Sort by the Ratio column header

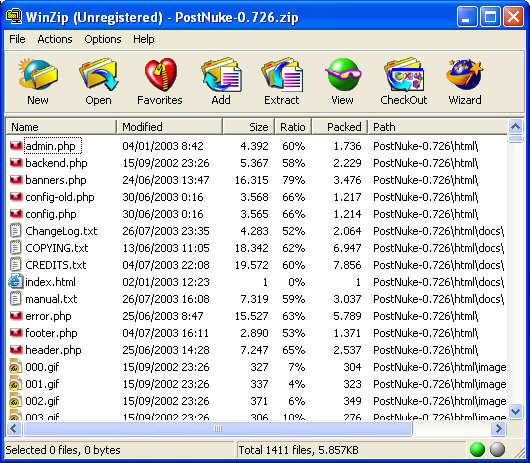tap(293, 127)
